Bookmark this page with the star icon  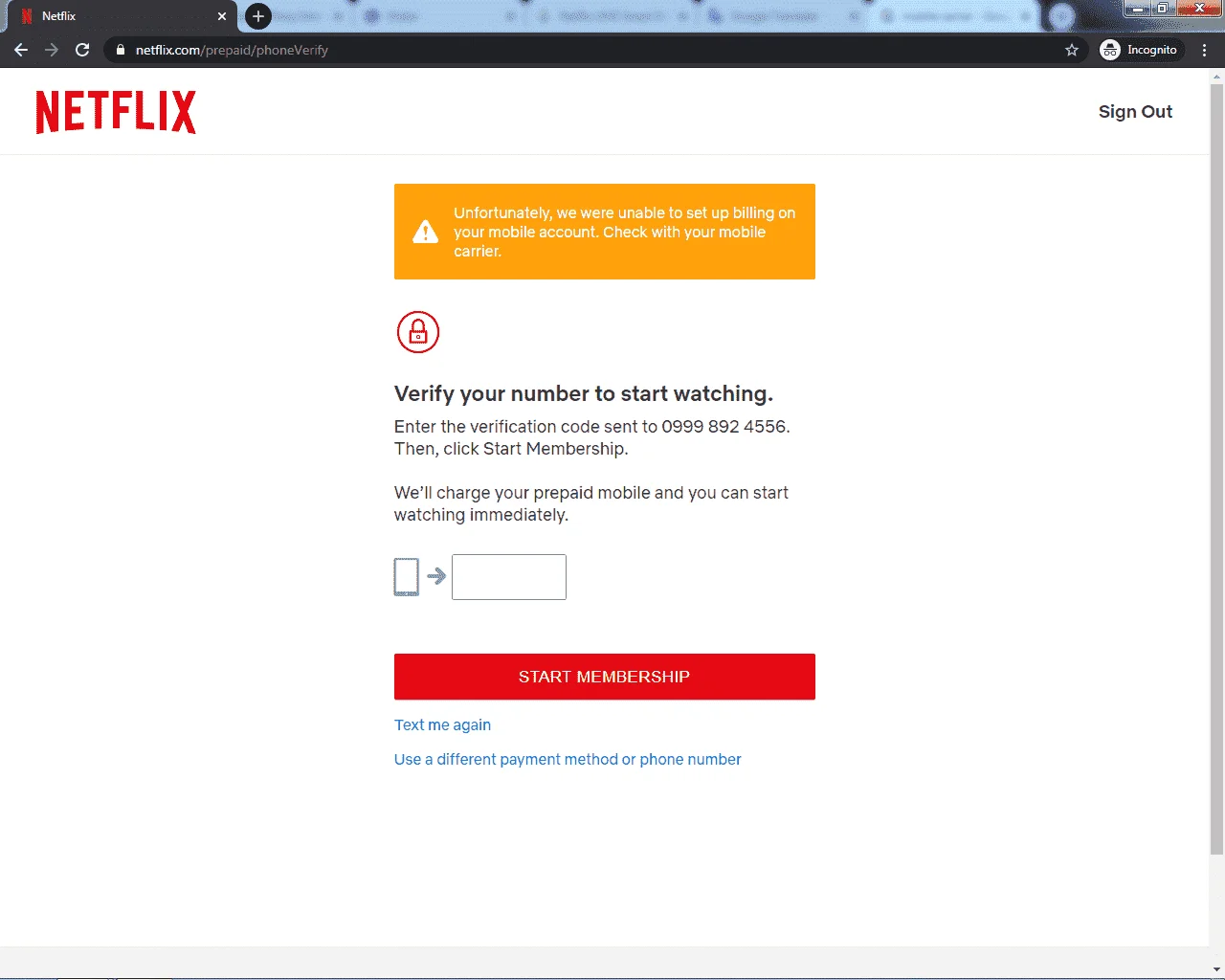click(x=1072, y=50)
